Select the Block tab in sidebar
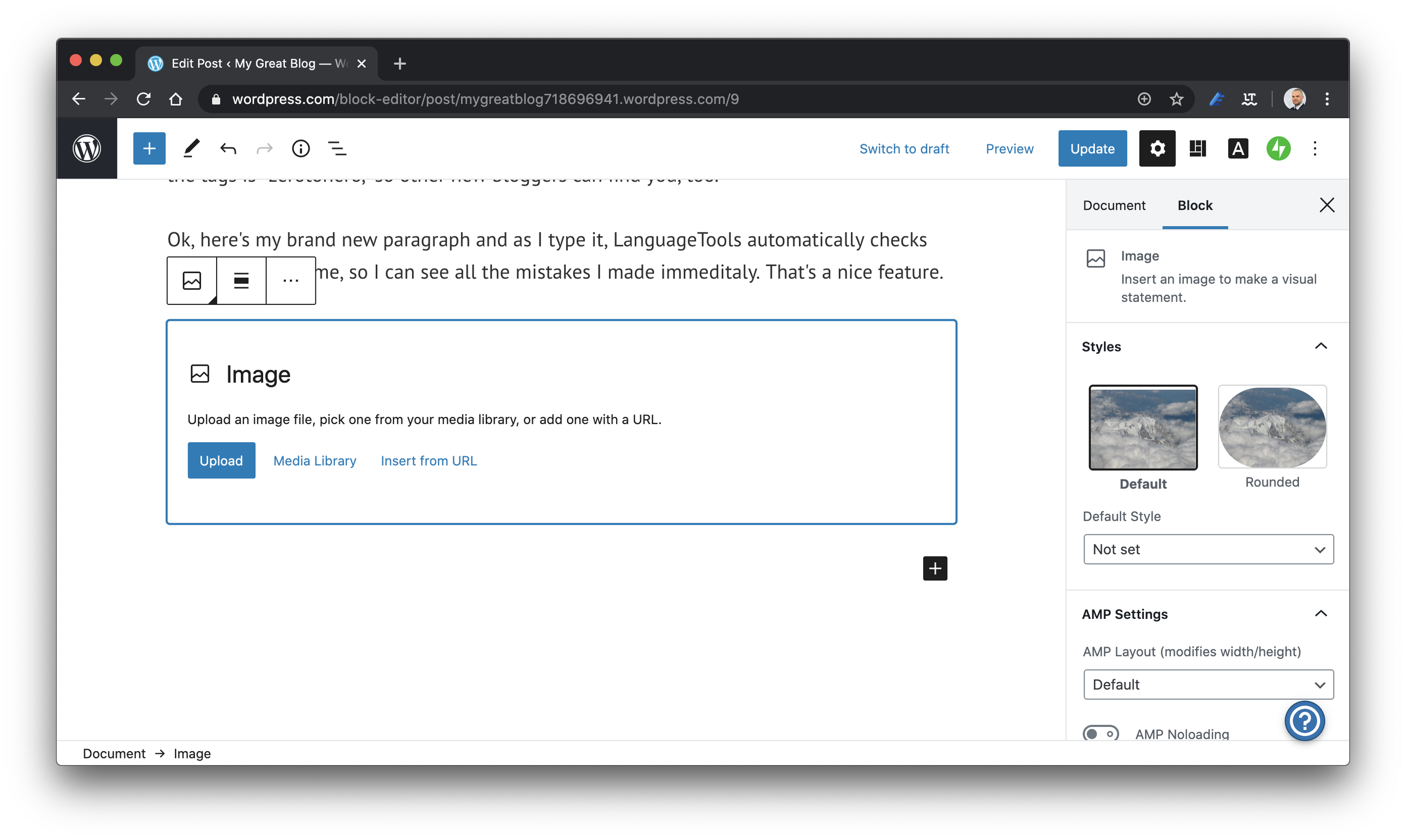This screenshot has width=1406, height=840. coord(1195,205)
